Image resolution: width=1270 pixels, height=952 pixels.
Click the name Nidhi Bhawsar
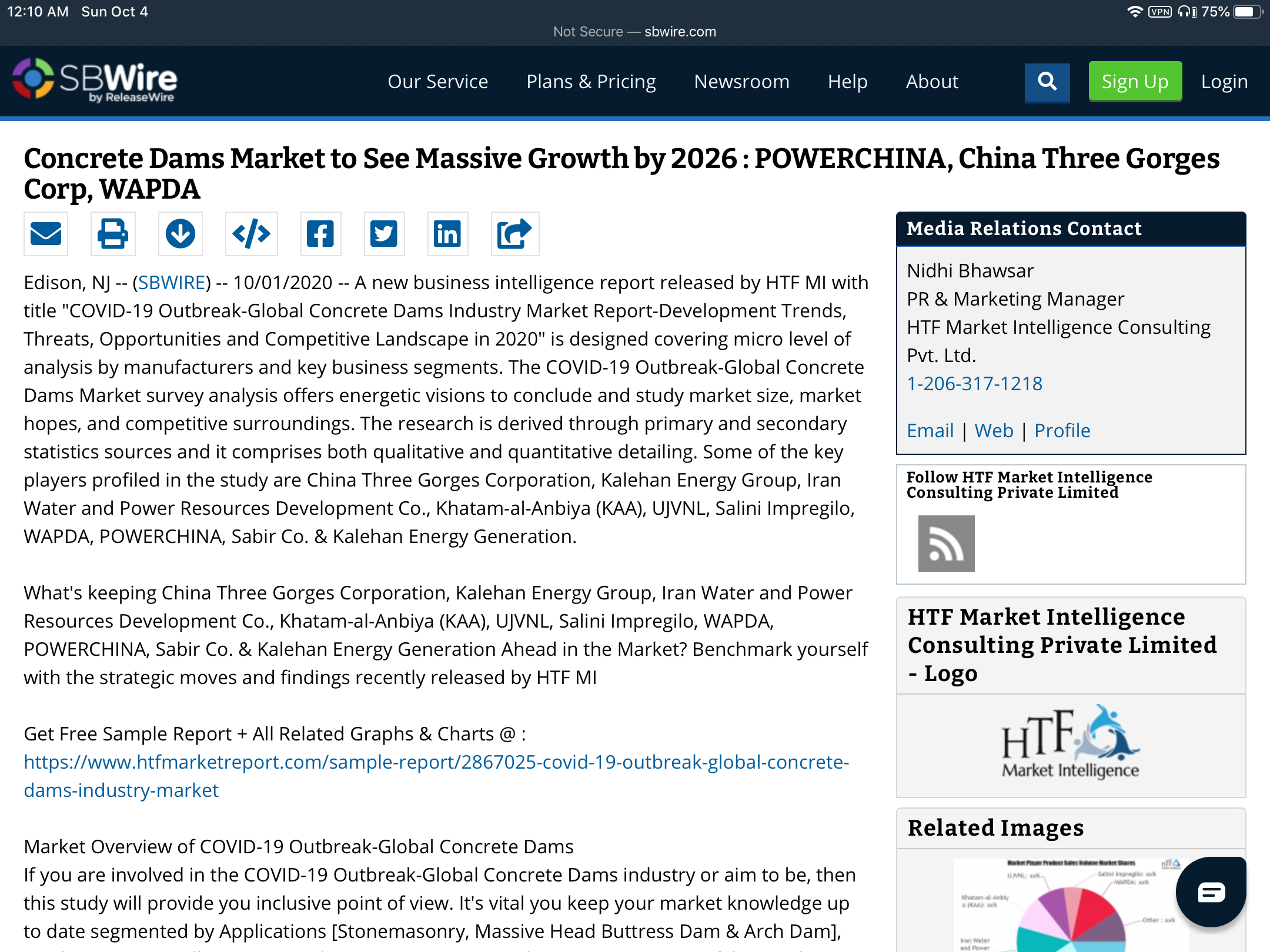click(x=970, y=271)
